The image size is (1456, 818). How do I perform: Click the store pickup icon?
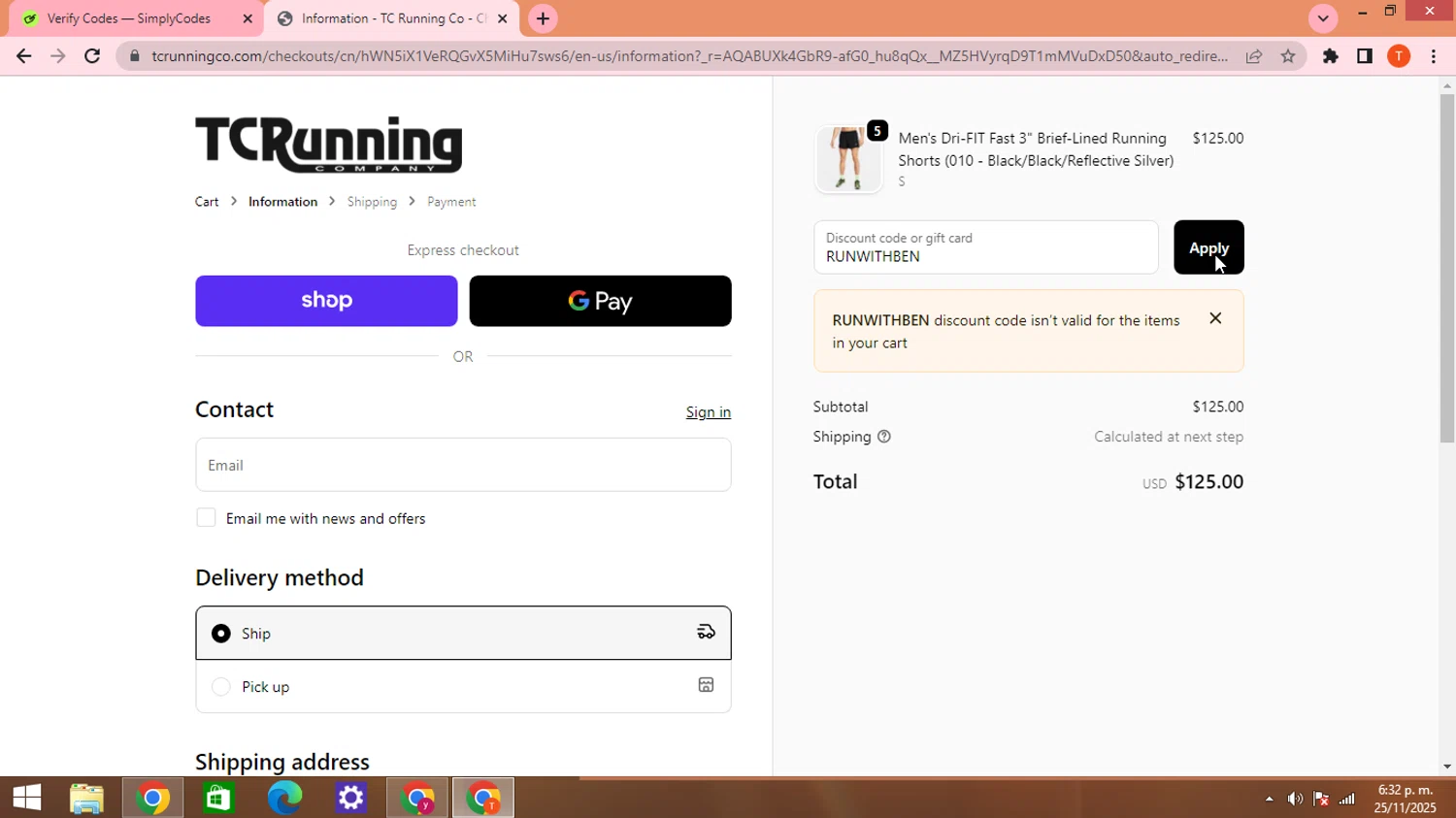[706, 685]
